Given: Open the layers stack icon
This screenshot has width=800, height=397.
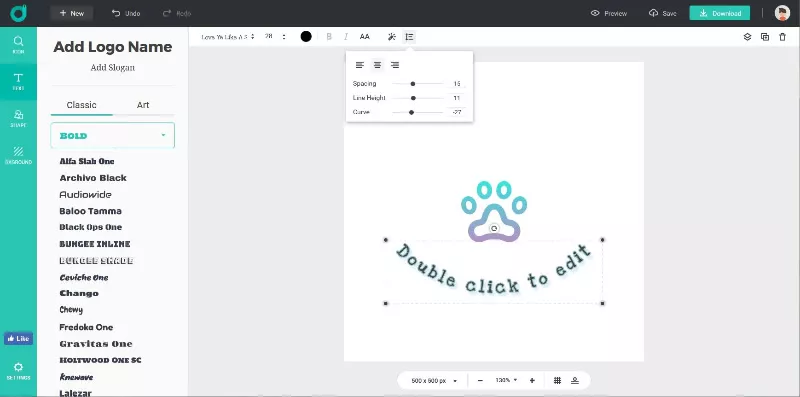Looking at the screenshot, I should coord(747,37).
